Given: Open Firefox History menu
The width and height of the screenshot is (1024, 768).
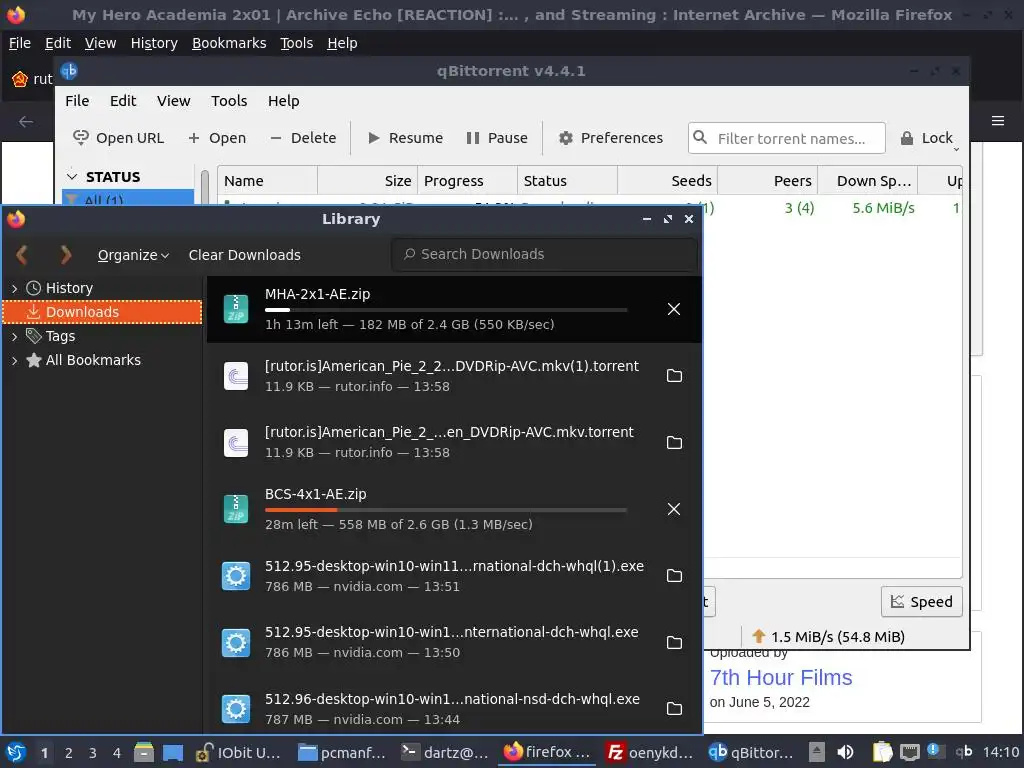Looking at the screenshot, I should click(154, 43).
